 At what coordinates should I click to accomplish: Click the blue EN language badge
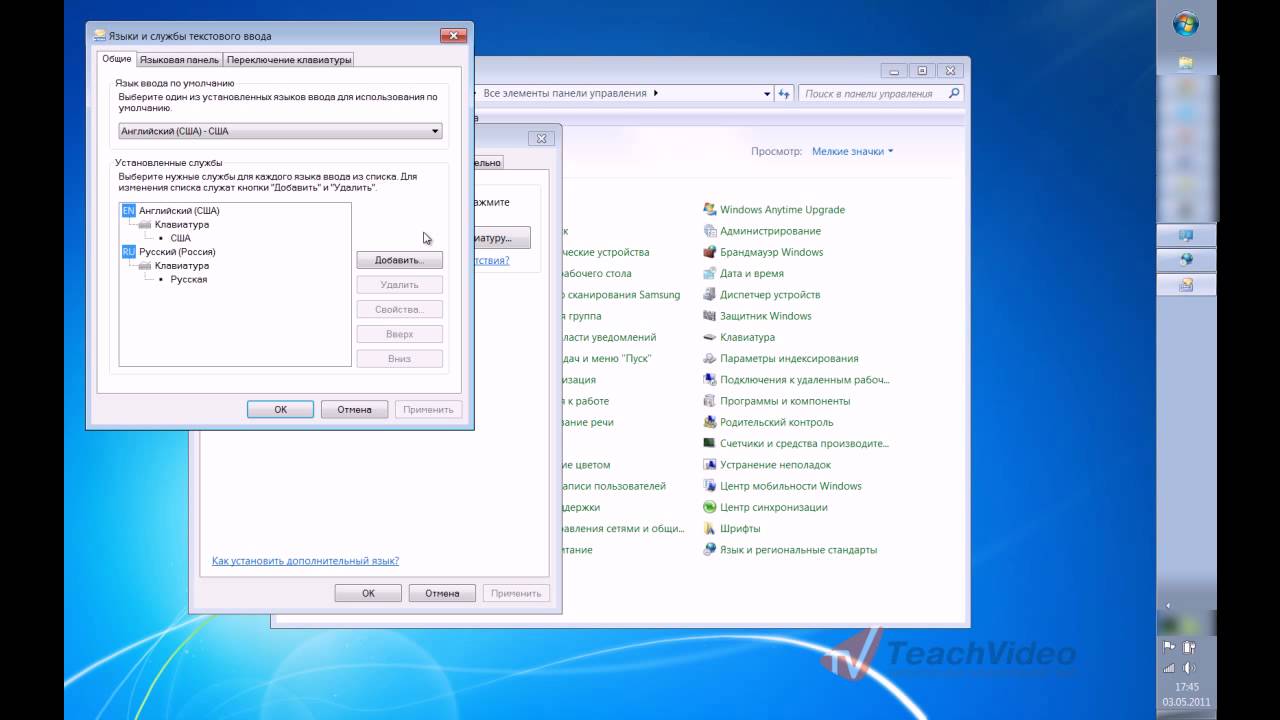(x=128, y=211)
